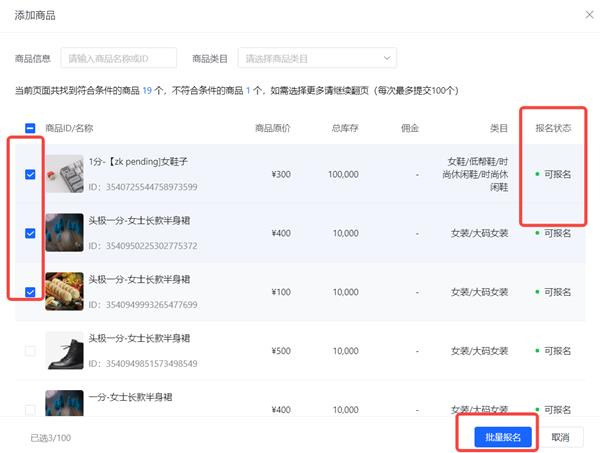Click the black boot thumbnail of the ¥500 product
600x453 pixels.
point(64,350)
